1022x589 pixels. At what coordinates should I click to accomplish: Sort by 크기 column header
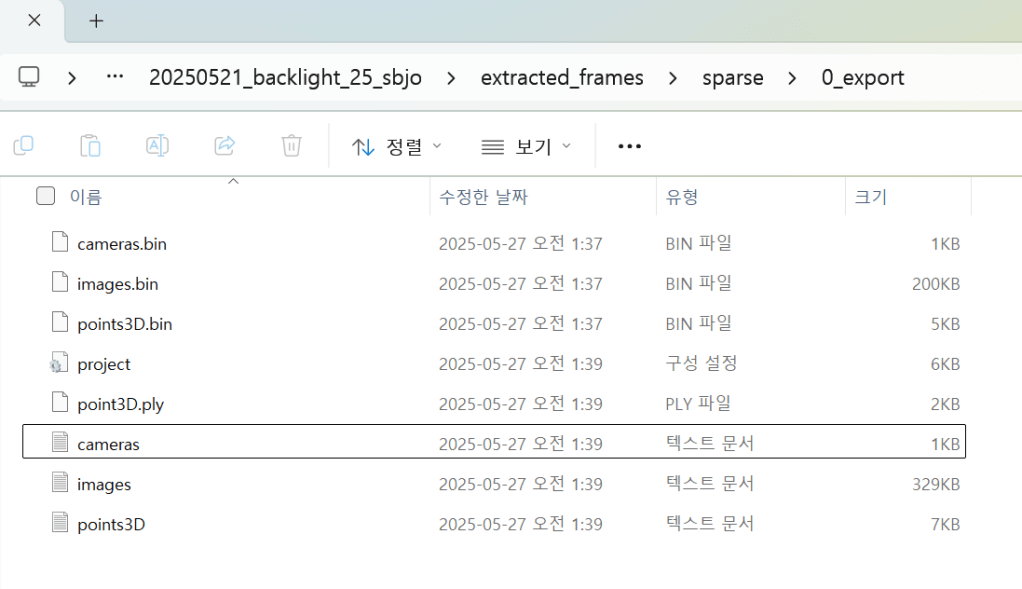point(870,197)
